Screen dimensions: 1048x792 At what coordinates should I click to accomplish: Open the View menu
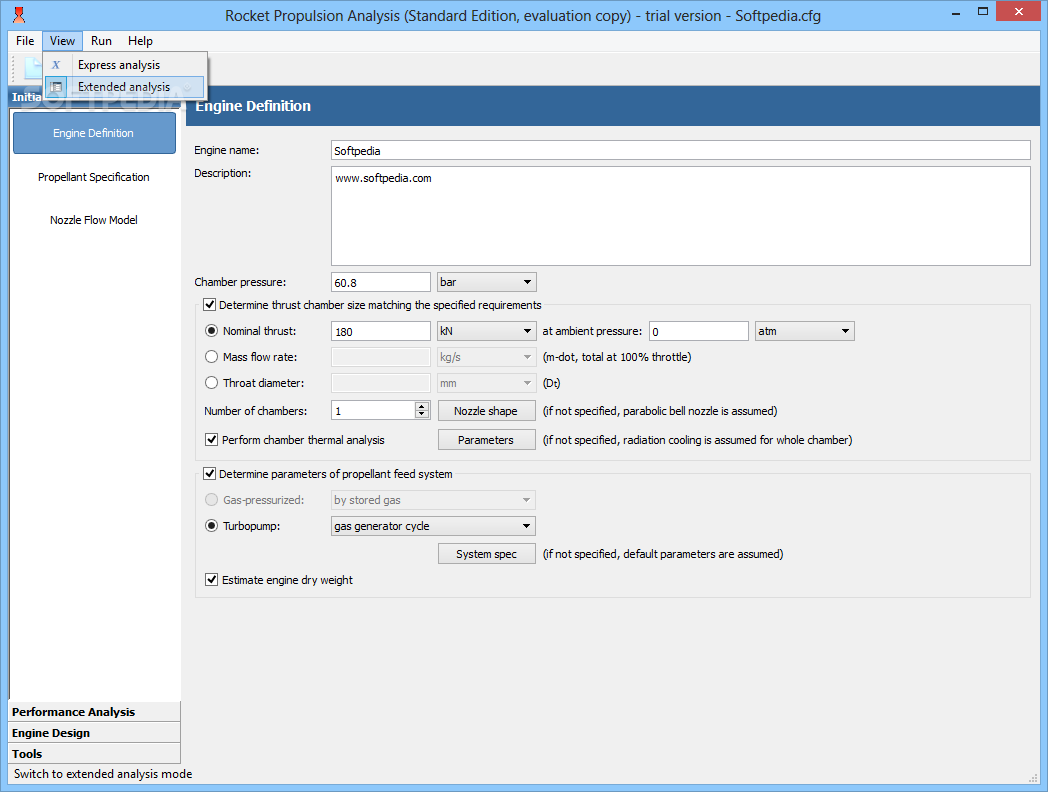[x=62, y=41]
